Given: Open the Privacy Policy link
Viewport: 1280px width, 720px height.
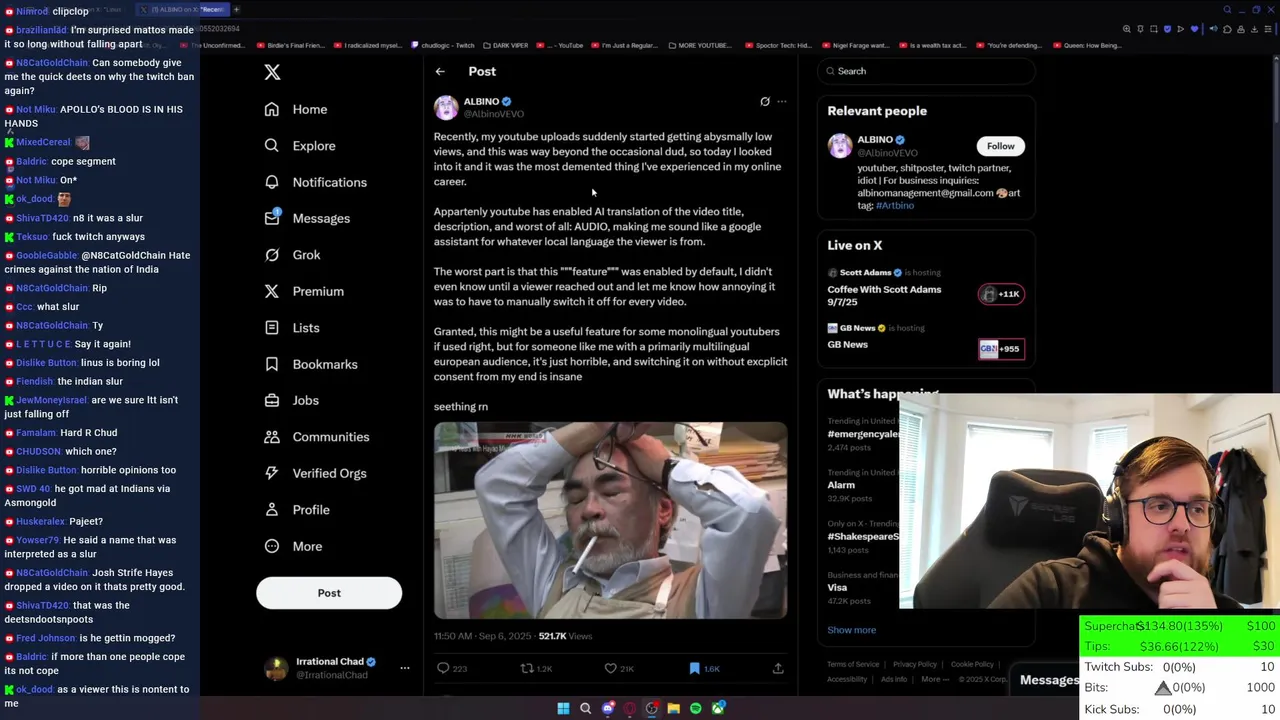Looking at the screenshot, I should pos(915,664).
